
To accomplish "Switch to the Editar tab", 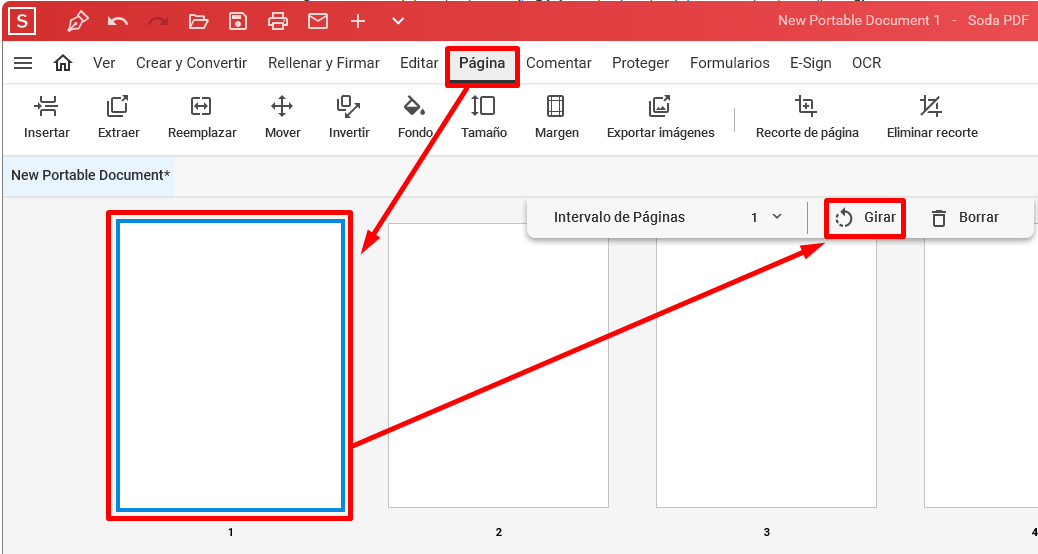I will (419, 63).
